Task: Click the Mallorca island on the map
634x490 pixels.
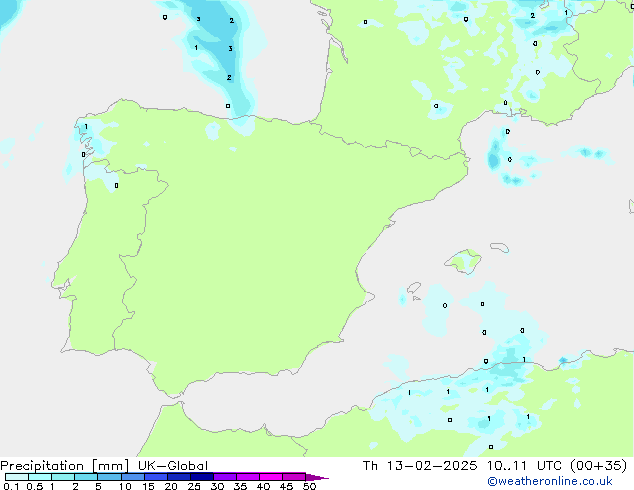Action: (x=464, y=261)
